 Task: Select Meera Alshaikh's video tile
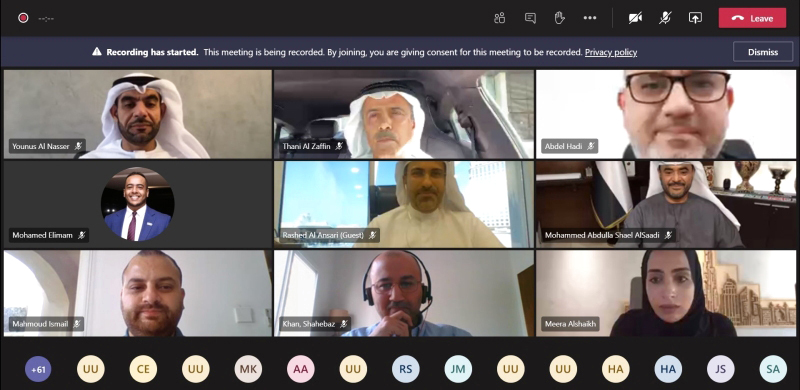[x=666, y=293]
